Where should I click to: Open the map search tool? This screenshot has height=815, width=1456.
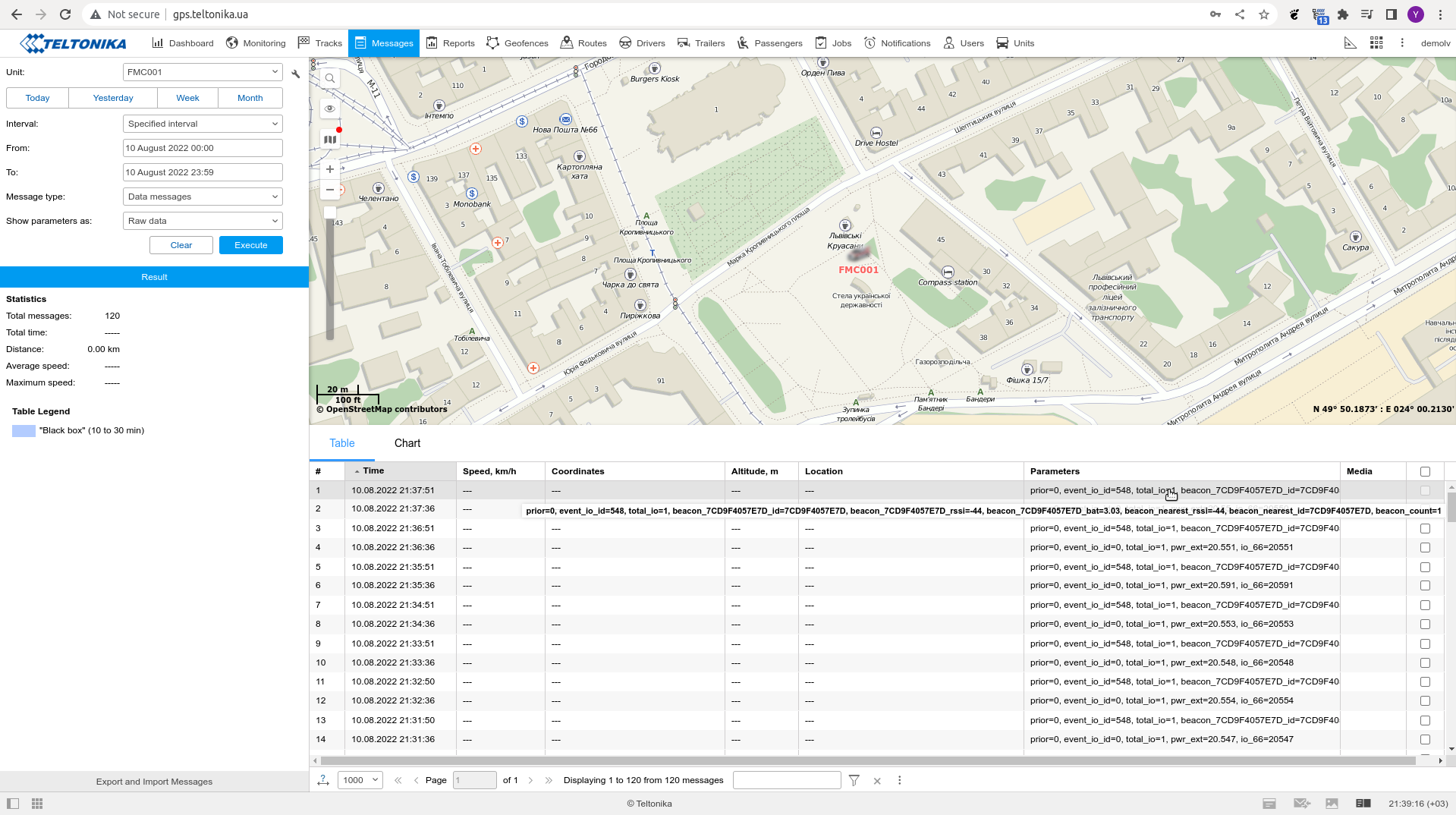pos(329,77)
